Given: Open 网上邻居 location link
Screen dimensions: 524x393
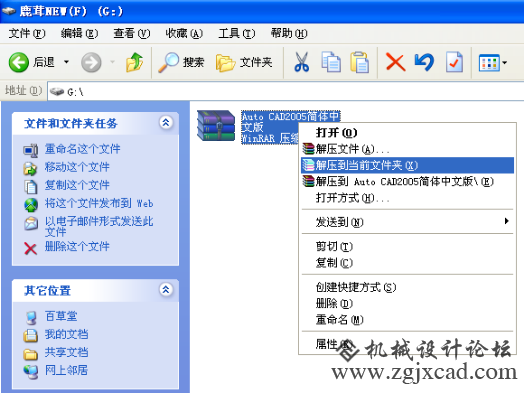Looking at the screenshot, I should pos(67,370).
